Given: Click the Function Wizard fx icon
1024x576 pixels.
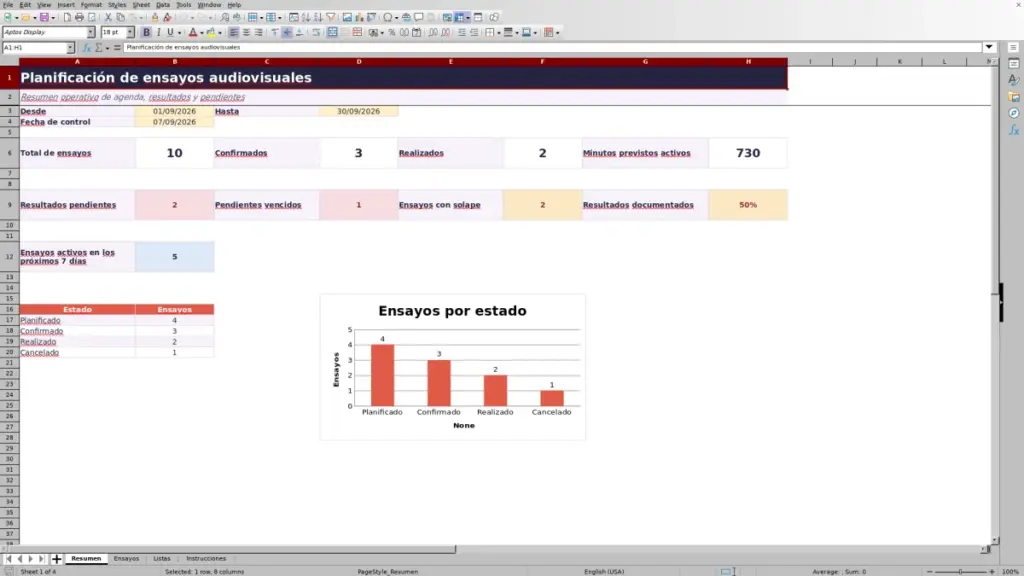Looking at the screenshot, I should point(86,48).
